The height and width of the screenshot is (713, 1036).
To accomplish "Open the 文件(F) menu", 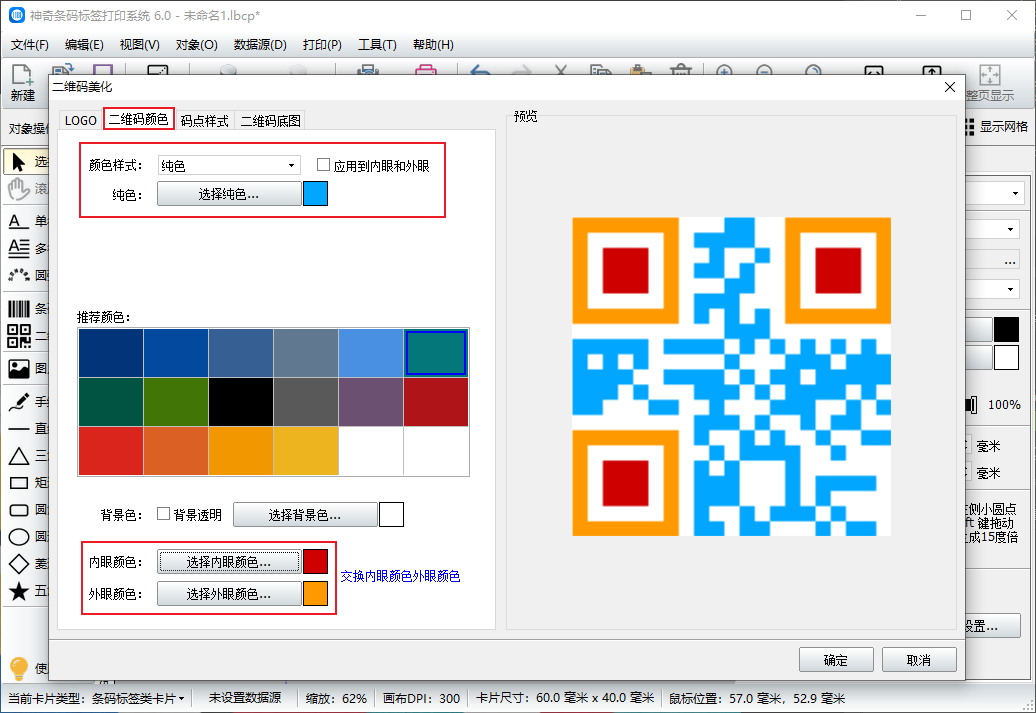I will (30, 45).
